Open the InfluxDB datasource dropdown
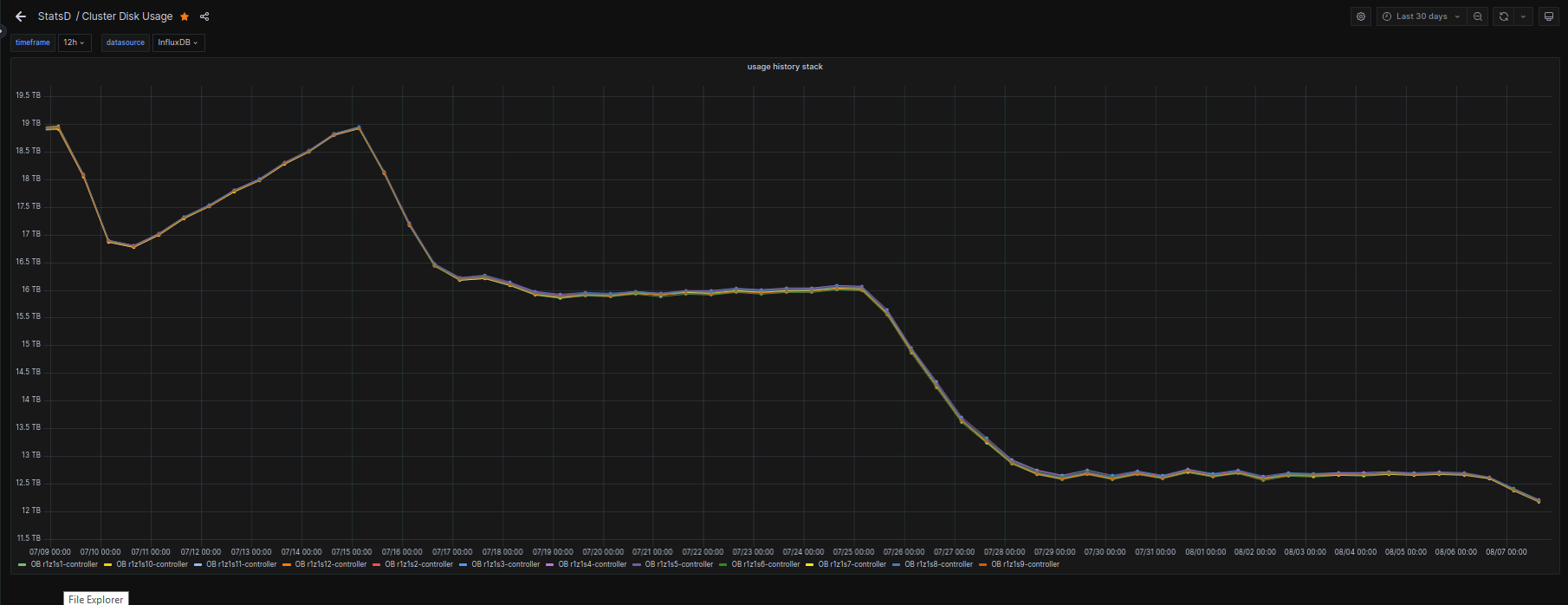This screenshot has width=1568, height=605. click(178, 42)
